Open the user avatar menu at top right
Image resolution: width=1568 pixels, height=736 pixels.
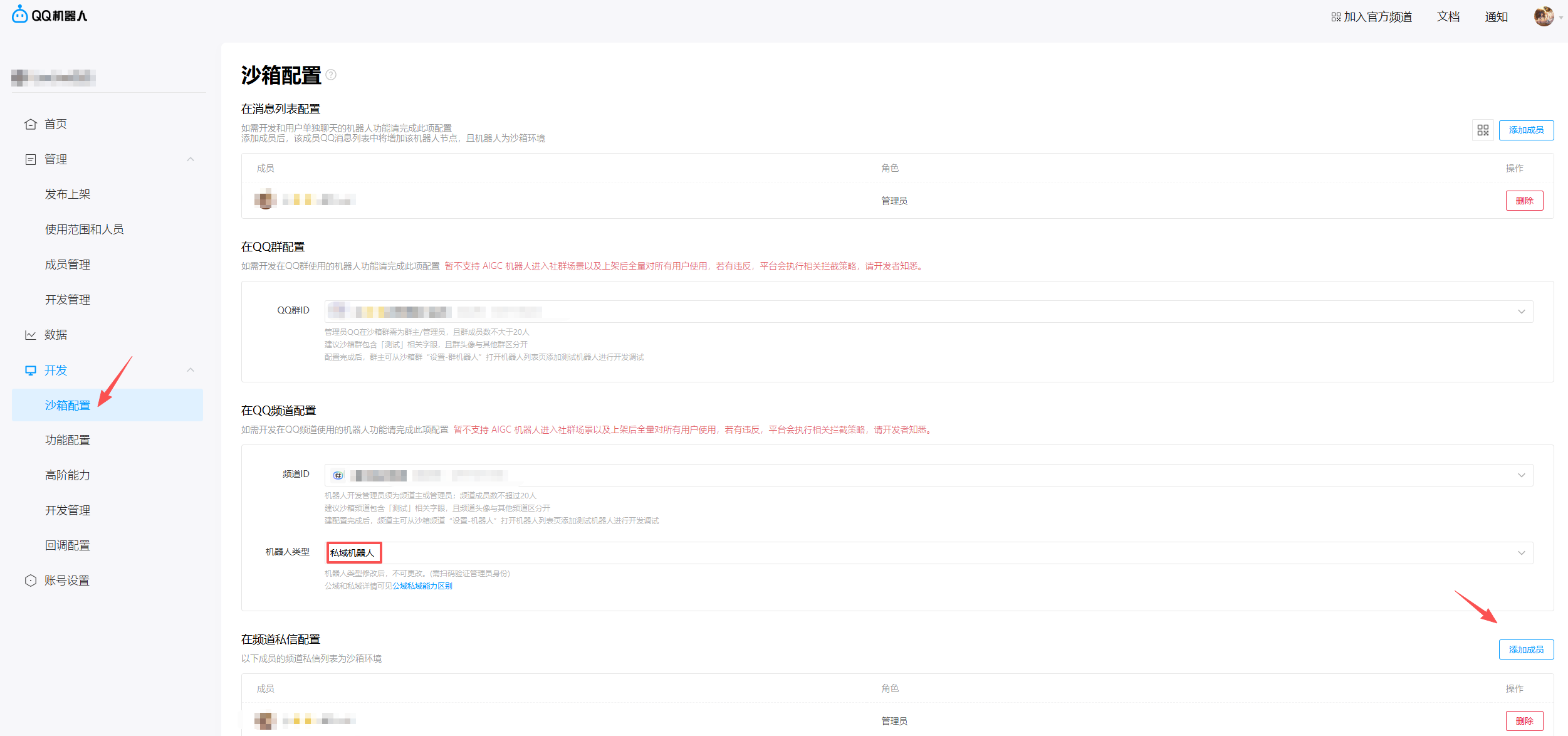pos(1544,16)
